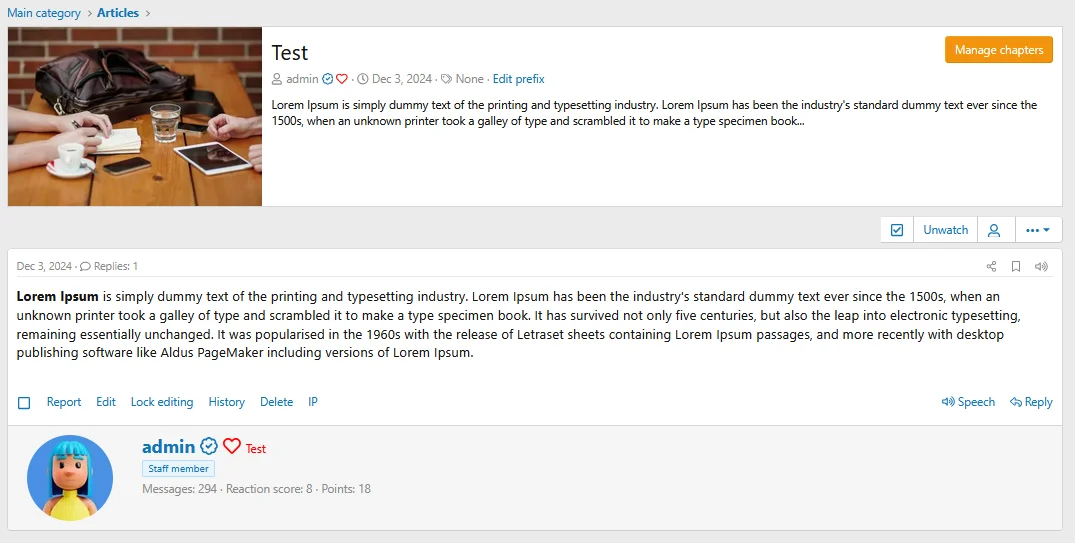Click Lock editing on the post
Viewport: 1075px width, 543px height.
tap(162, 402)
